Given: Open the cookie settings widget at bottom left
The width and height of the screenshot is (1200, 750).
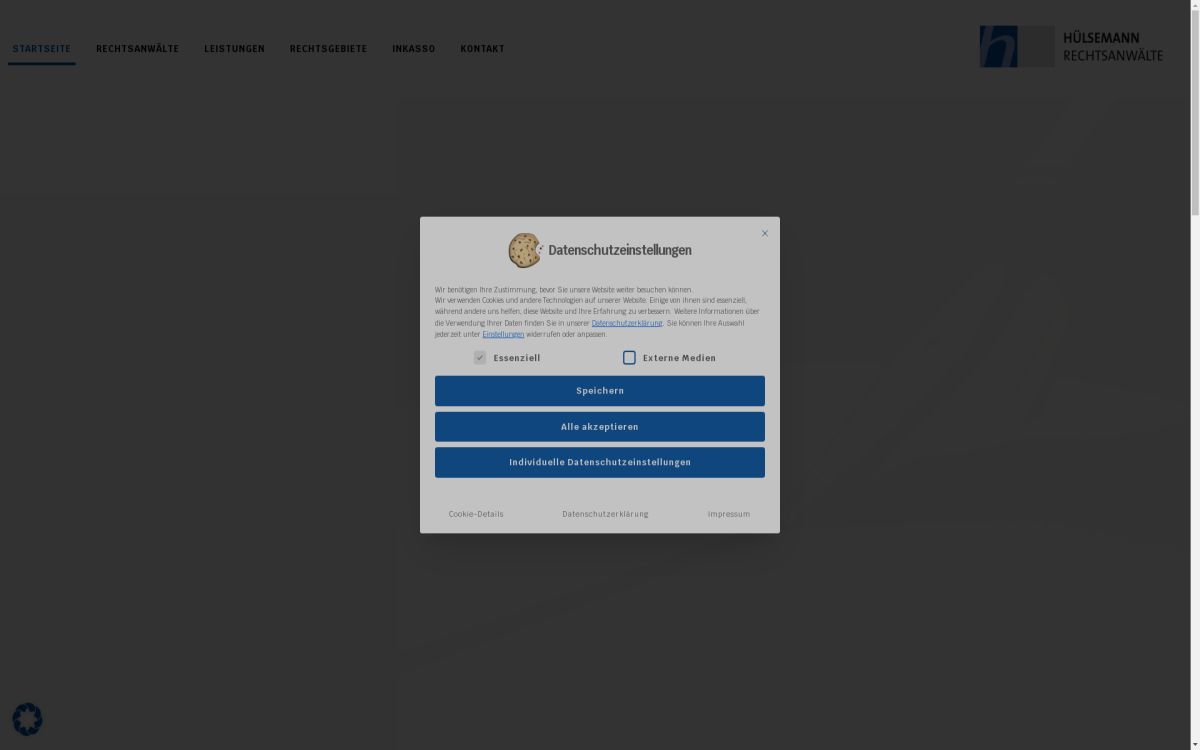Looking at the screenshot, I should coord(27,719).
